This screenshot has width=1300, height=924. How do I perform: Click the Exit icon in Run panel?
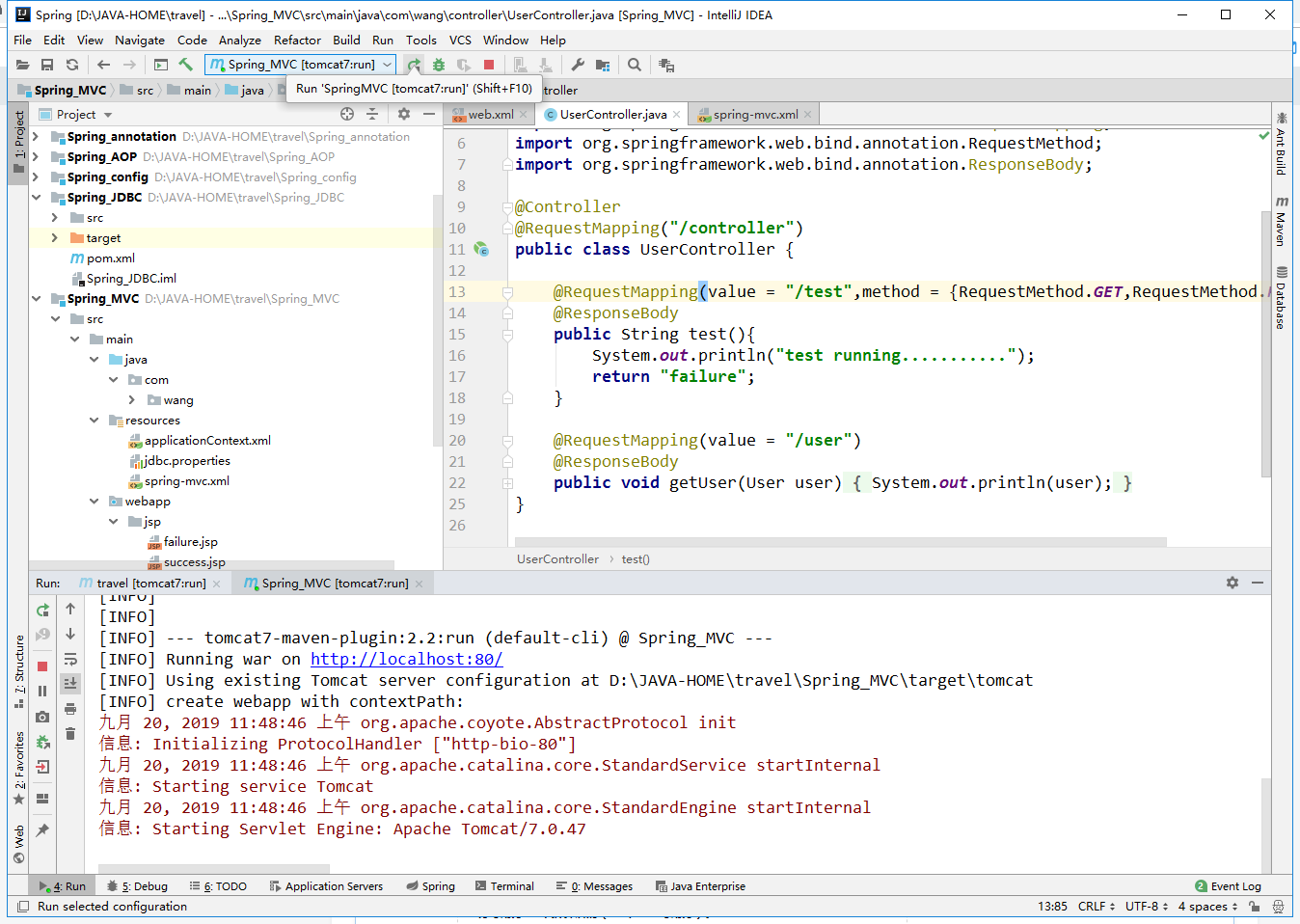[42, 768]
